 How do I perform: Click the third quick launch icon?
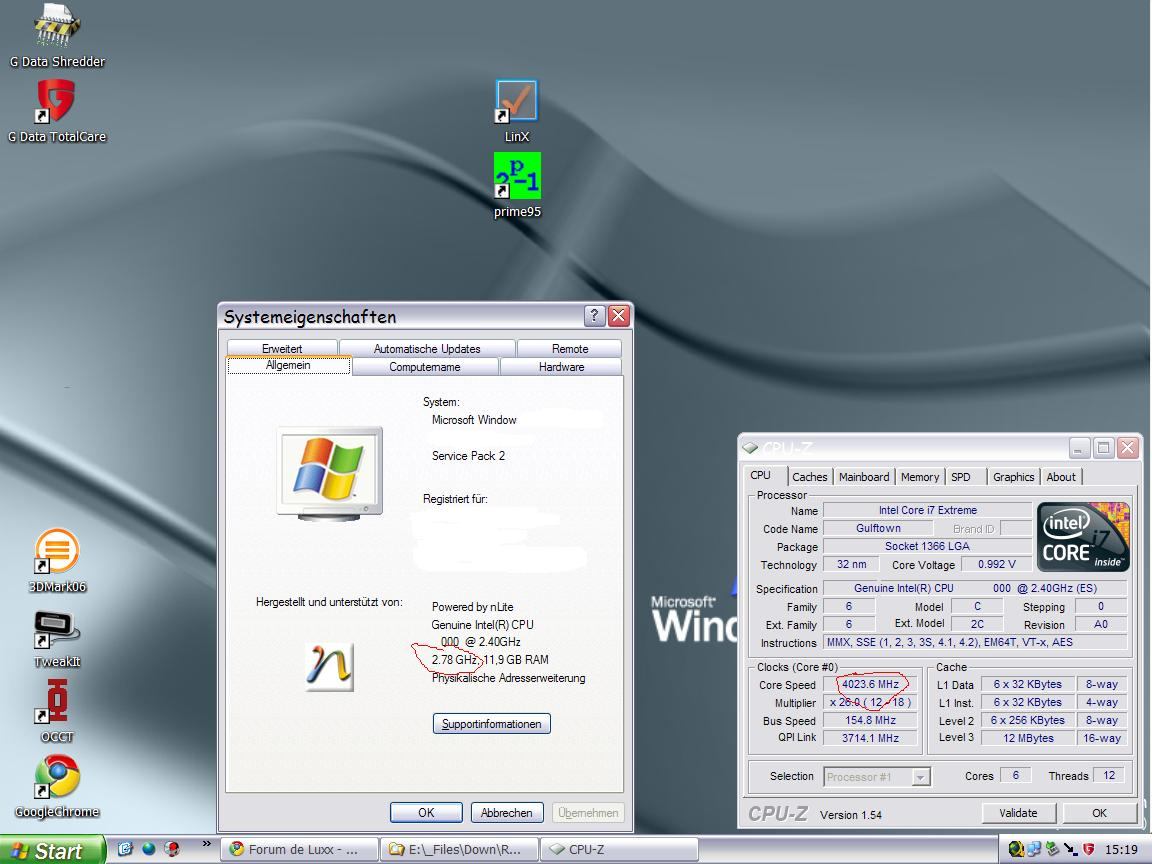[172, 849]
